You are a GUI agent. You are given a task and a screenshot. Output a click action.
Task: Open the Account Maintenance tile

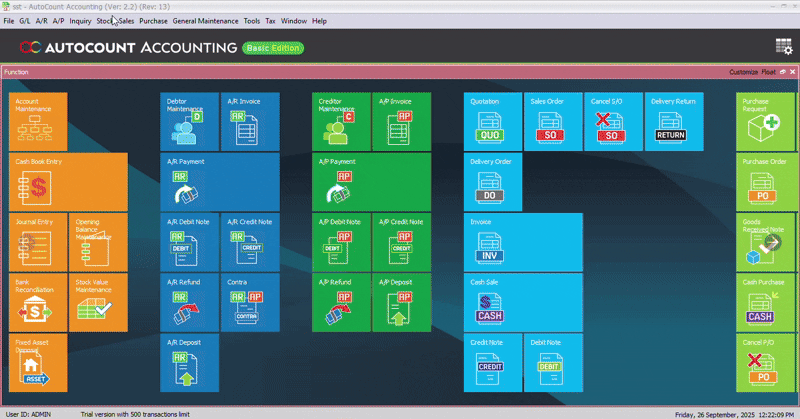point(39,122)
